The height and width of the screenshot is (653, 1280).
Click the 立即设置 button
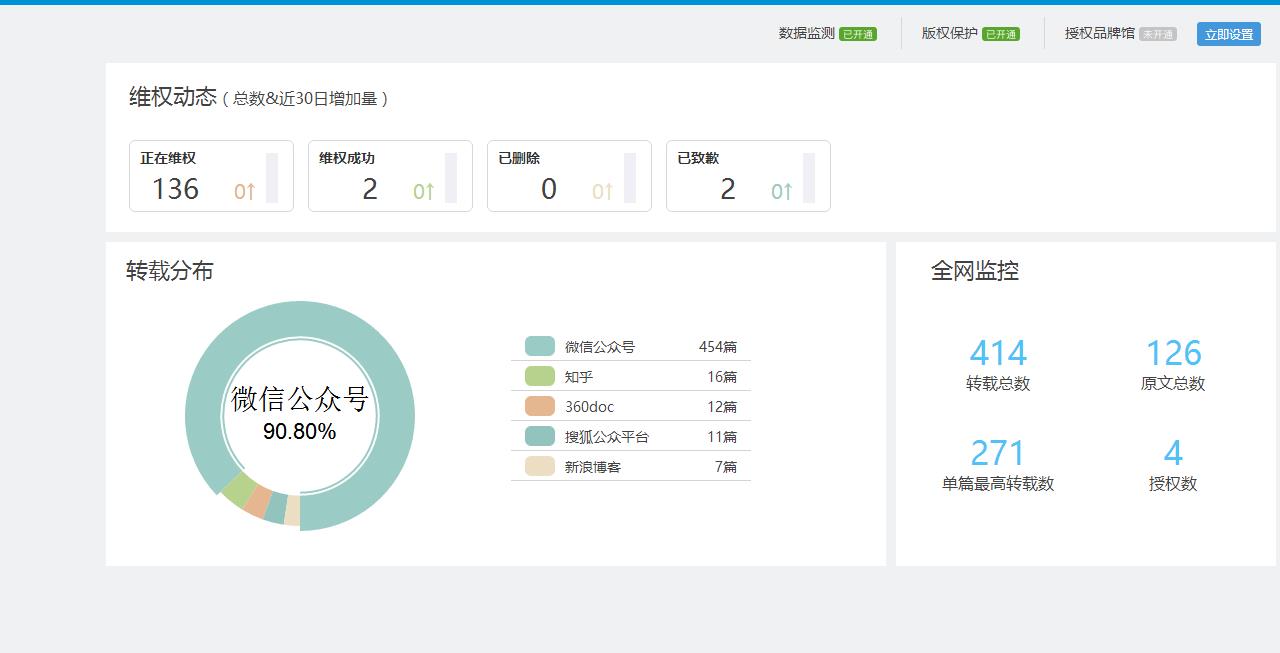(x=1228, y=33)
